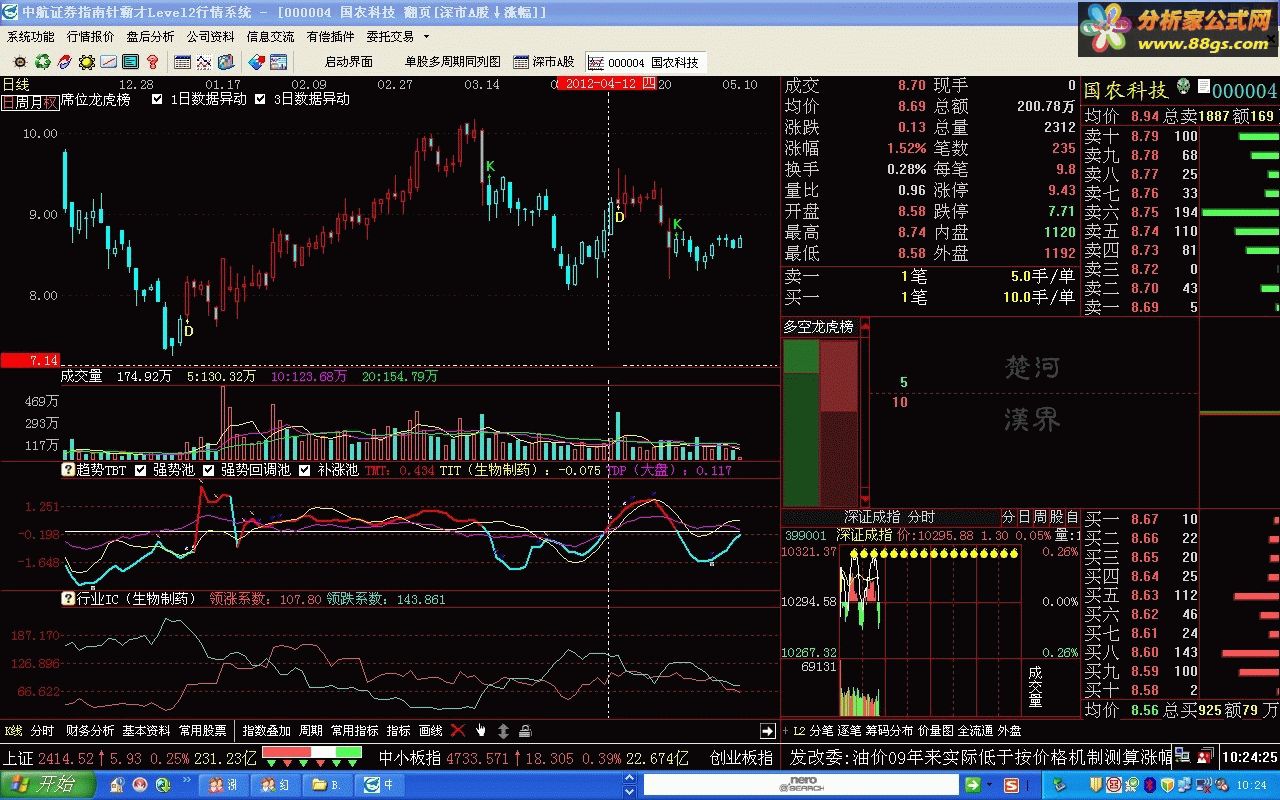
Task: Click the blue window chart toolbar icon
Action: (x=278, y=62)
